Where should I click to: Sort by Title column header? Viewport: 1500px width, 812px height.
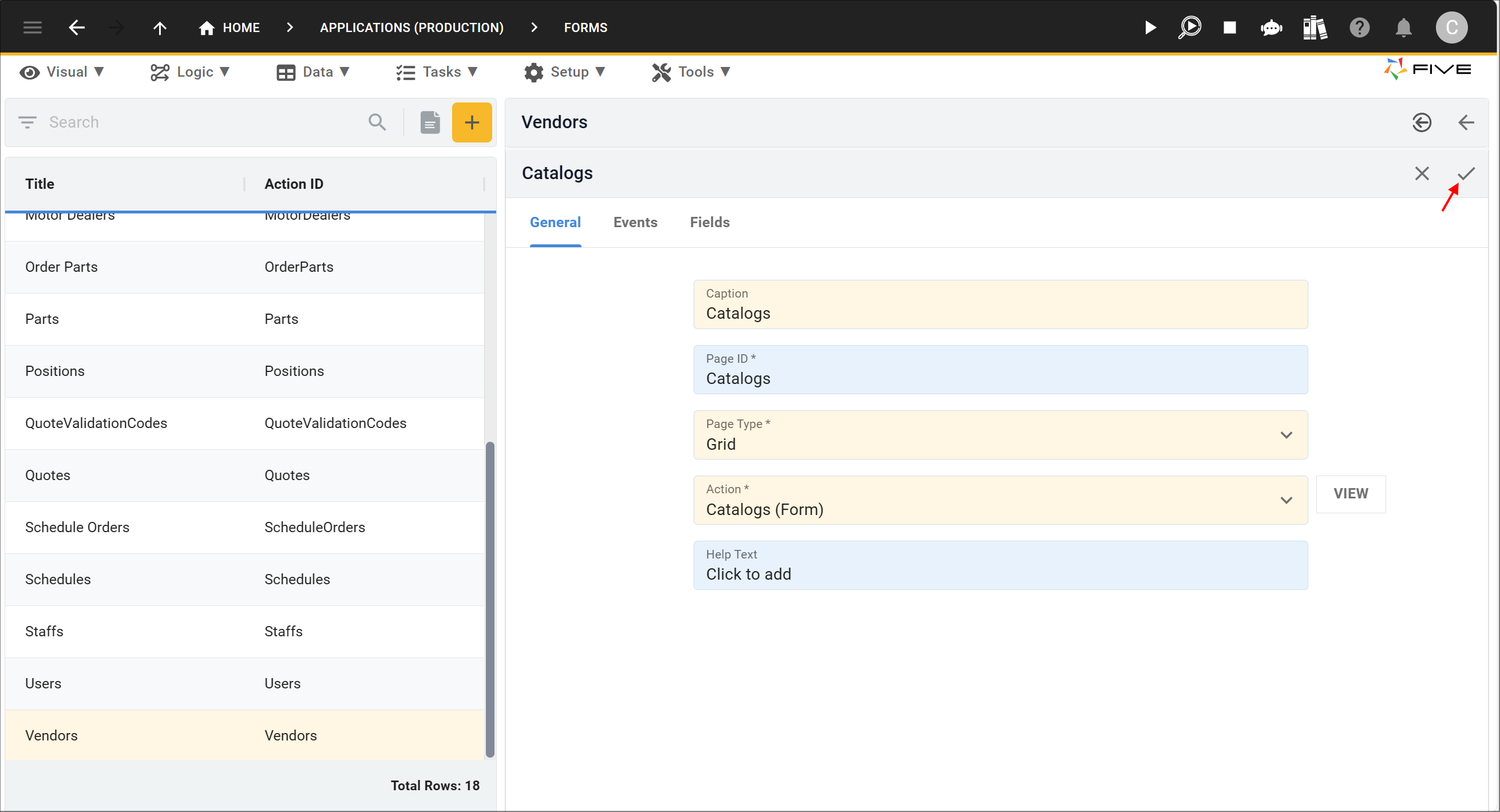pyautogui.click(x=39, y=184)
